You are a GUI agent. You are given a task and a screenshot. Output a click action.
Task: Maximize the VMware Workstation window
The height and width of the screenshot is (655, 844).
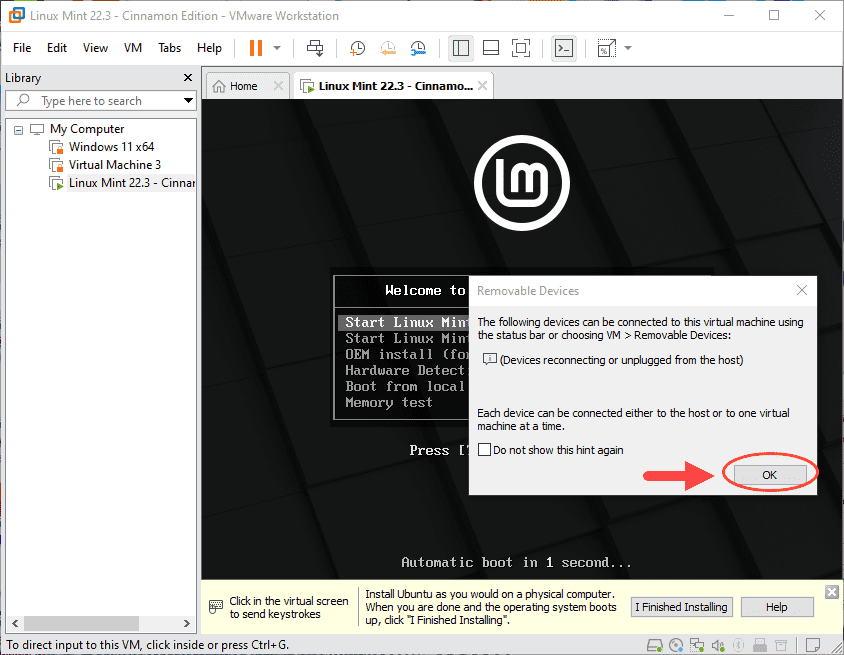[773, 15]
